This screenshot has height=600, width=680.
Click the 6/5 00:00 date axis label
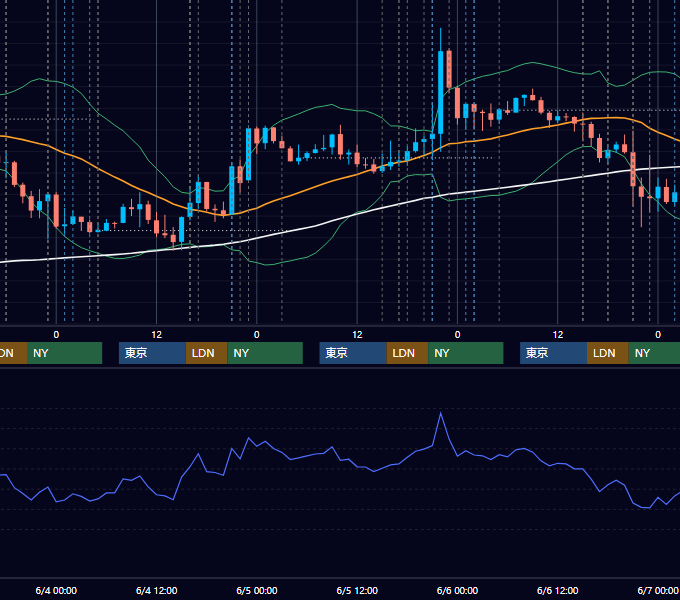coord(257,590)
